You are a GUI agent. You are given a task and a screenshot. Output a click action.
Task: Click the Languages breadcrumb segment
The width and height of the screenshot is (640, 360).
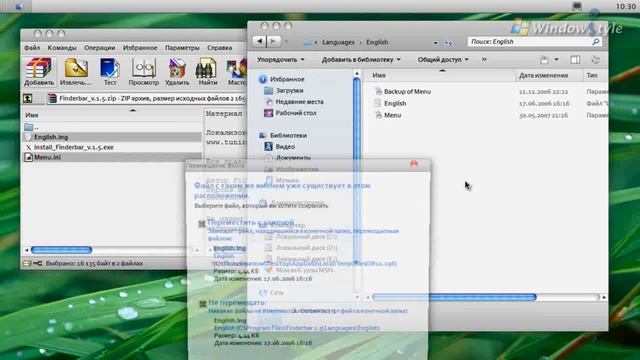[338, 42]
